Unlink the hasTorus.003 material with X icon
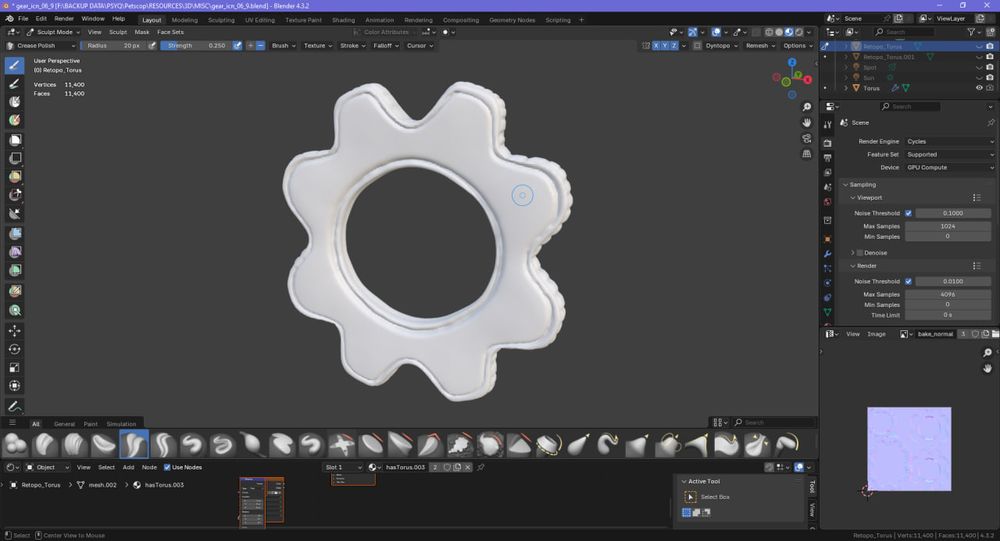The image size is (1000, 541). point(467,467)
